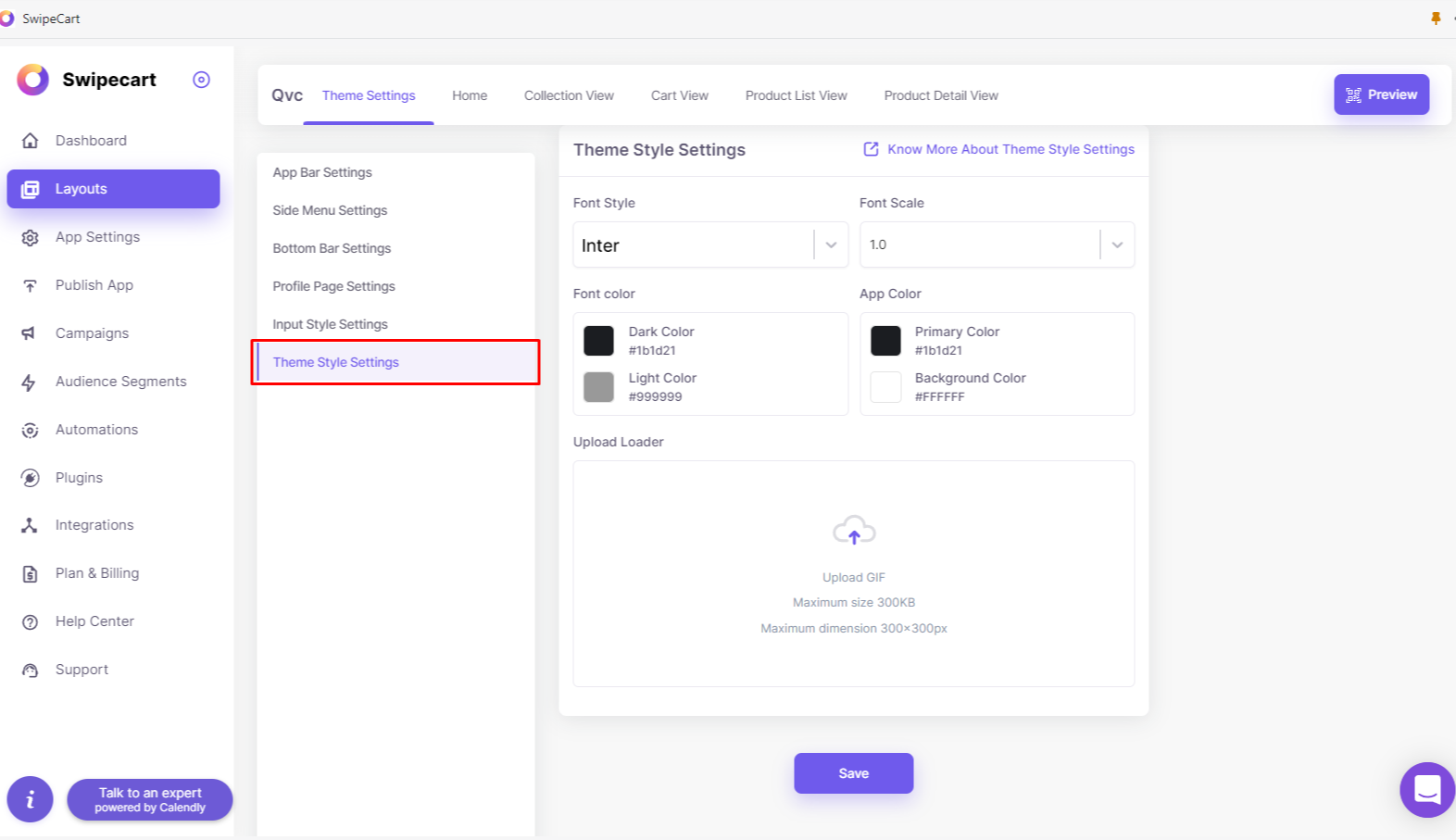Viewport: 1456px width, 840px height.
Task: Click the Upload GIF loader area
Action: (x=853, y=573)
